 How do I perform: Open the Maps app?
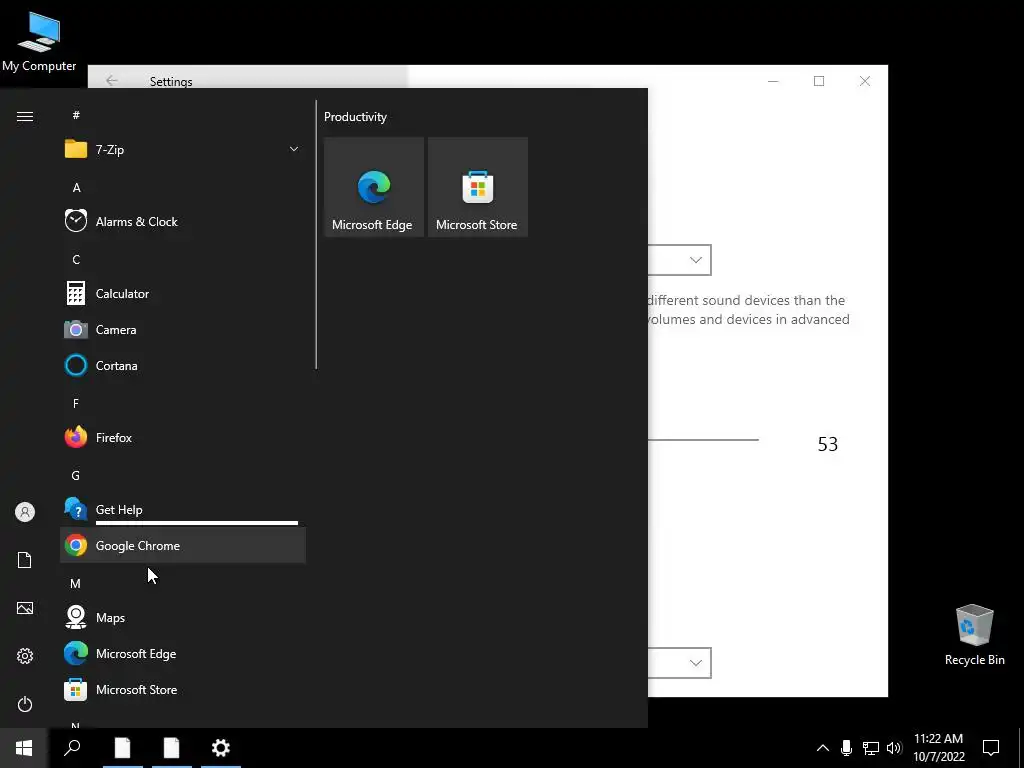[x=183, y=617]
